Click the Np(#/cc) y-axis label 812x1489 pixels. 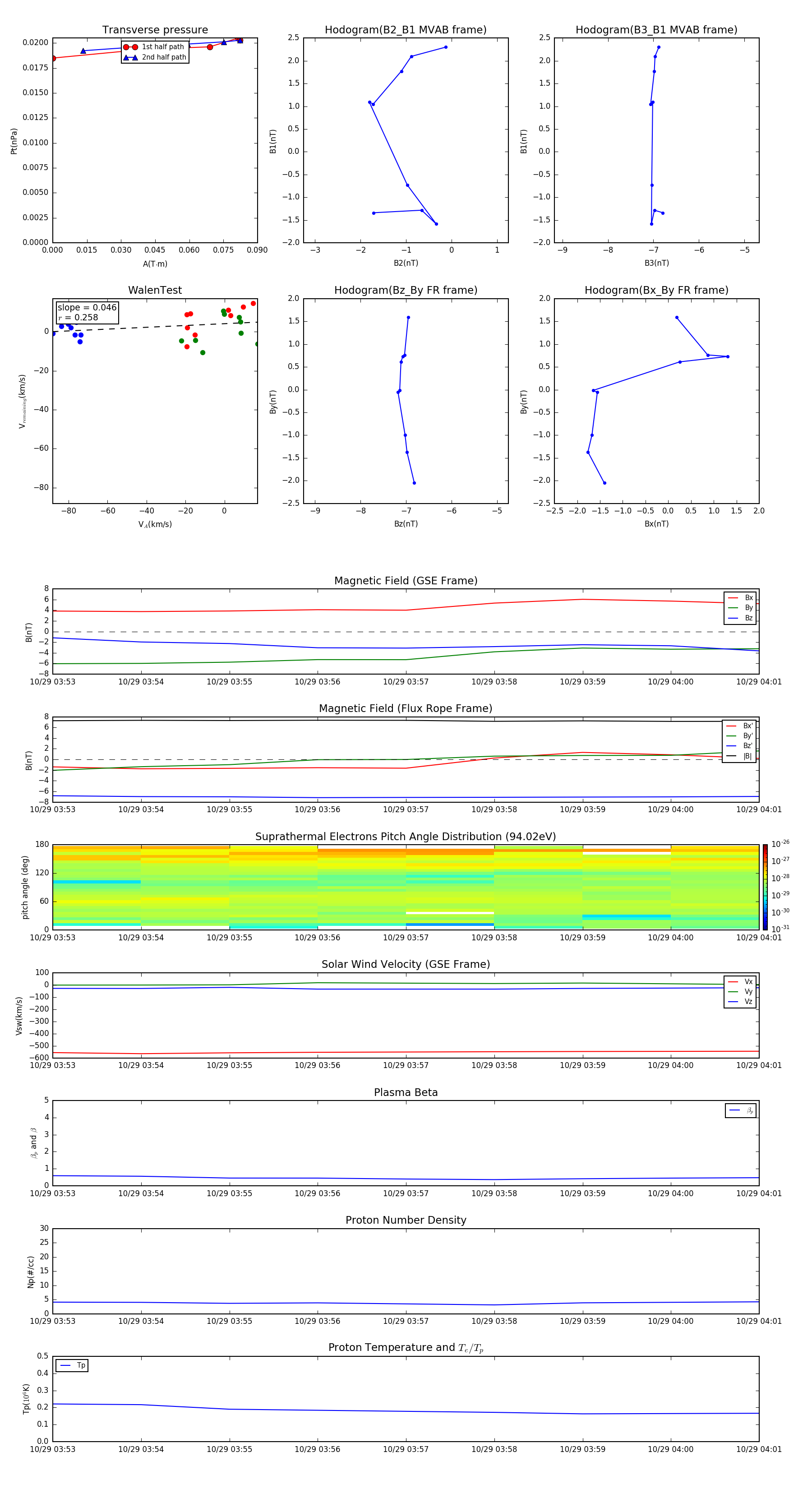pos(31,1272)
